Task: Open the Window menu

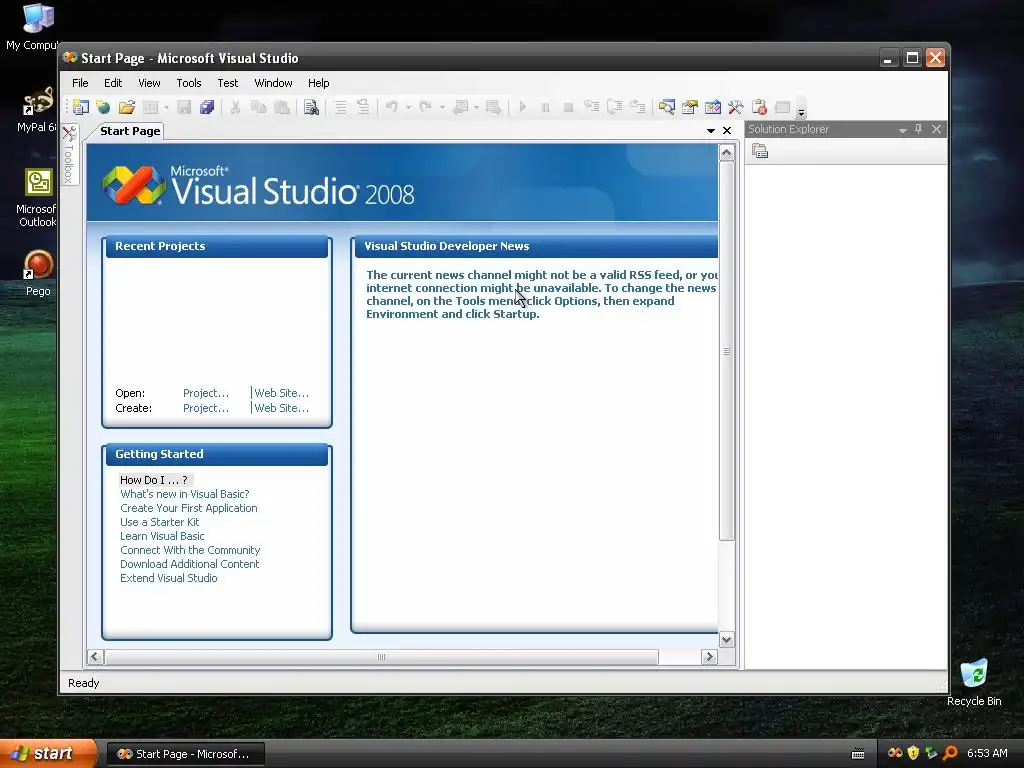Action: point(273,83)
